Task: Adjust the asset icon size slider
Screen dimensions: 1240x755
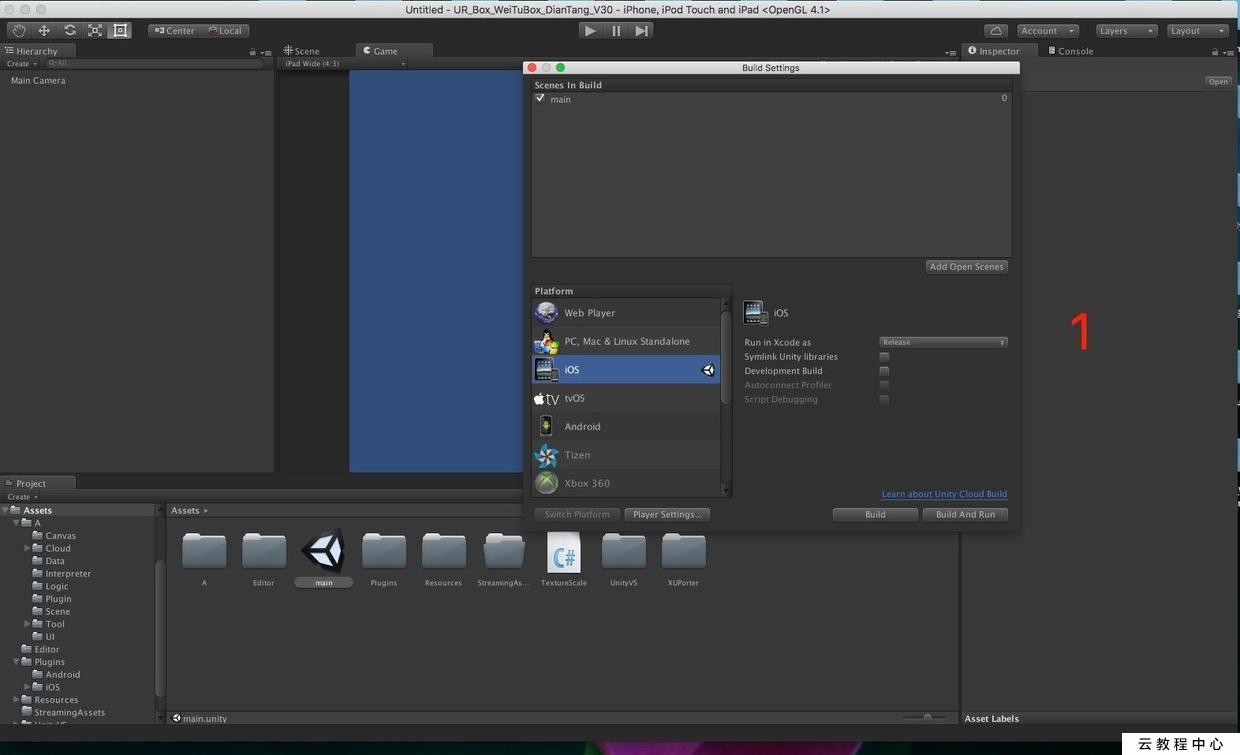Action: click(927, 717)
